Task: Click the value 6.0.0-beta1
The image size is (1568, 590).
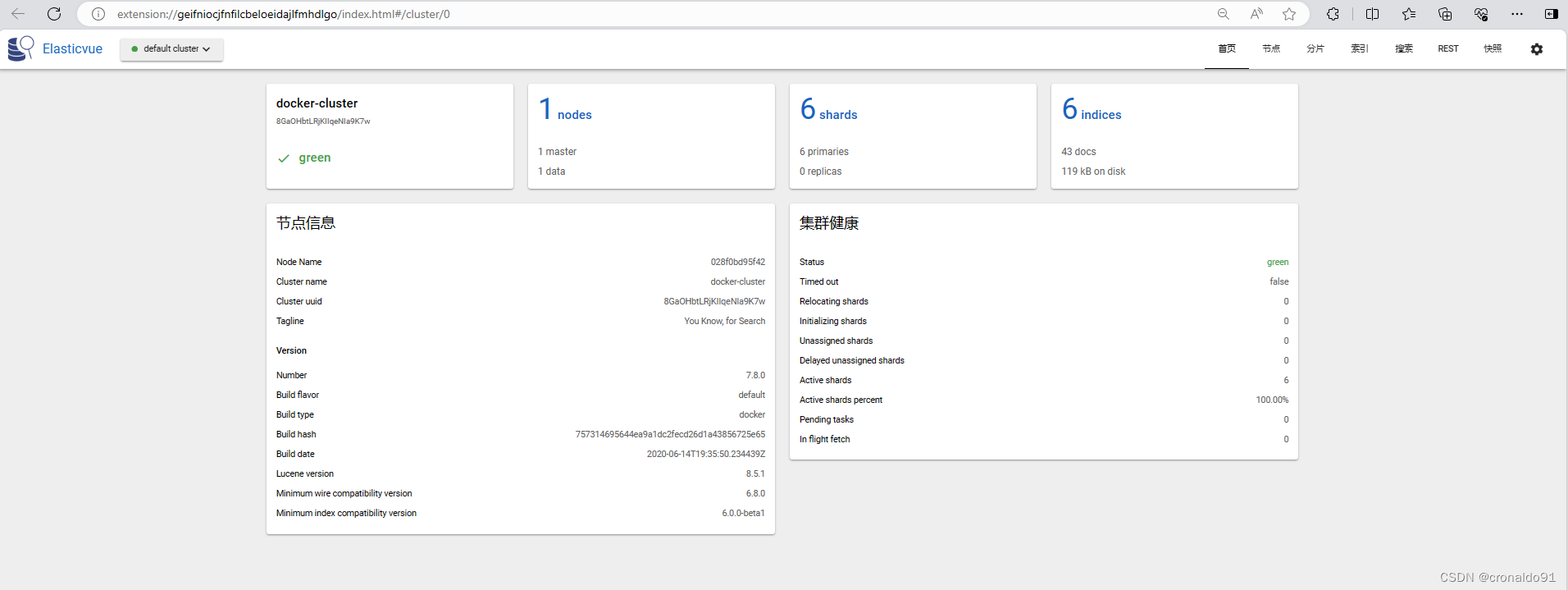Action: pyautogui.click(x=743, y=514)
